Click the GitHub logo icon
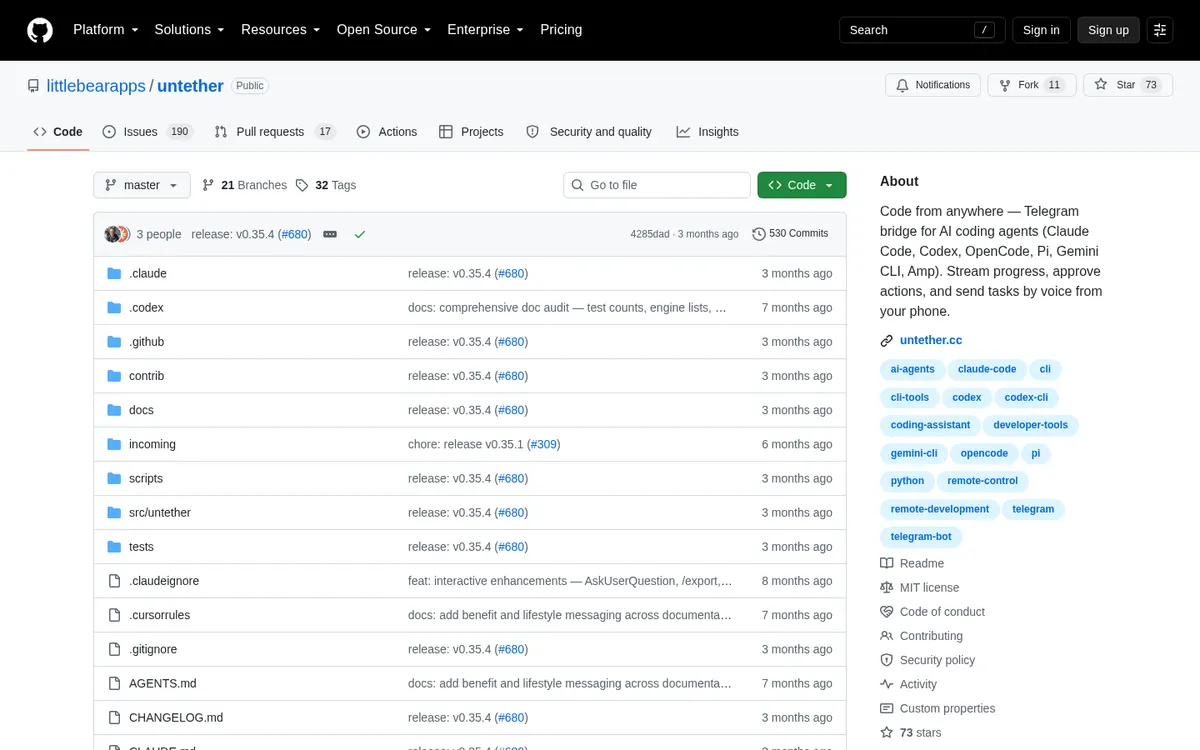Screen dimensions: 1200x750 40,30
